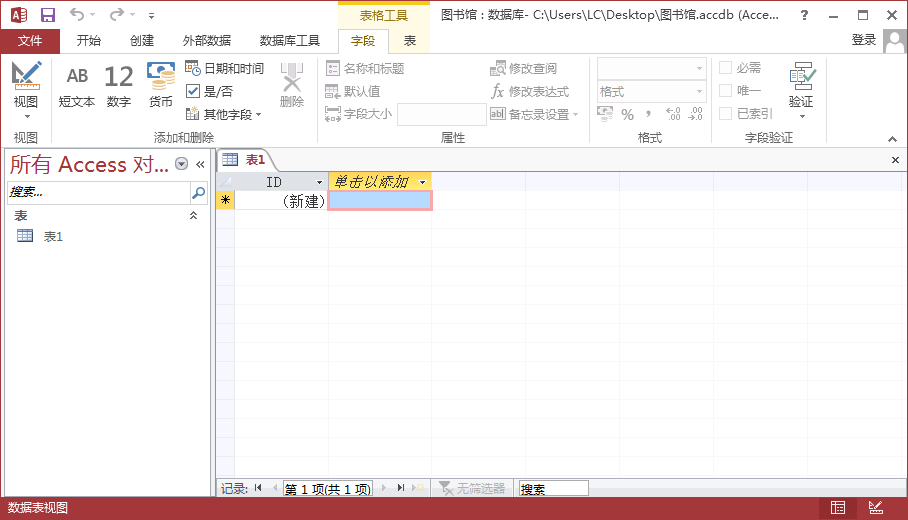Screen dimensions: 908x520
Task: Click the Redo arrow icon
Action: (117, 14)
